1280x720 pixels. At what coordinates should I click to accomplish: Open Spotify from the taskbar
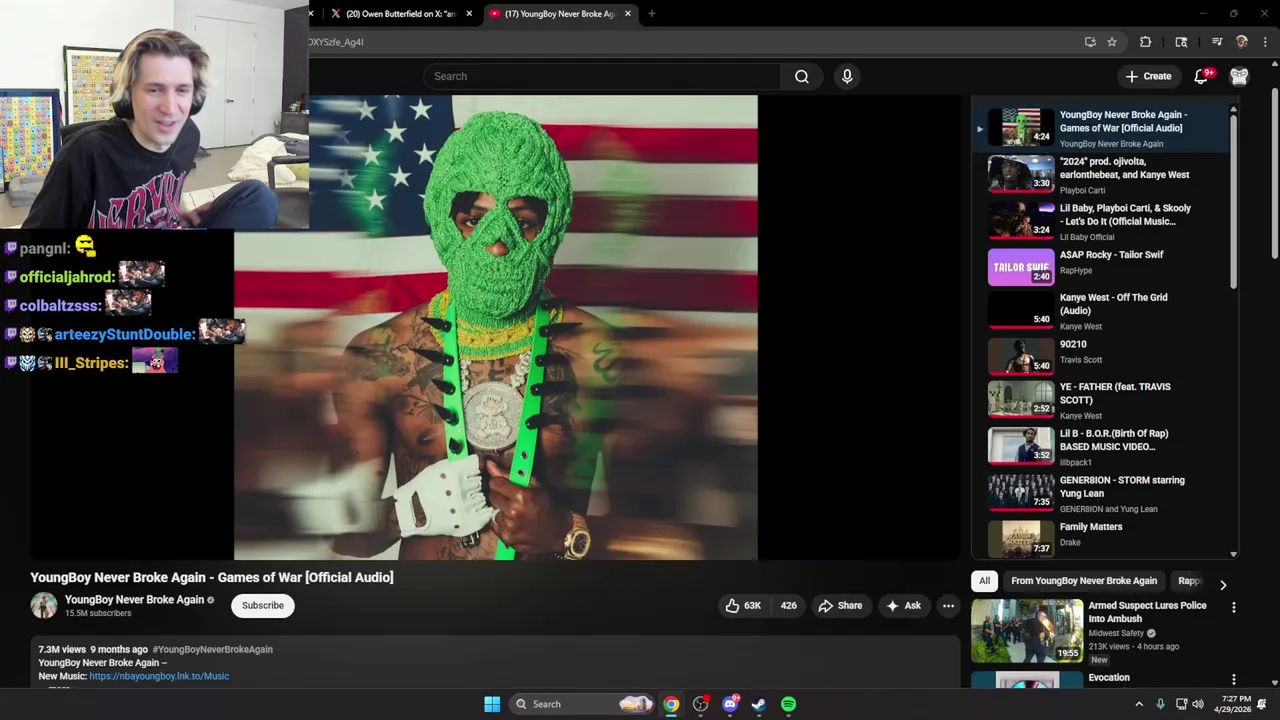(788, 704)
